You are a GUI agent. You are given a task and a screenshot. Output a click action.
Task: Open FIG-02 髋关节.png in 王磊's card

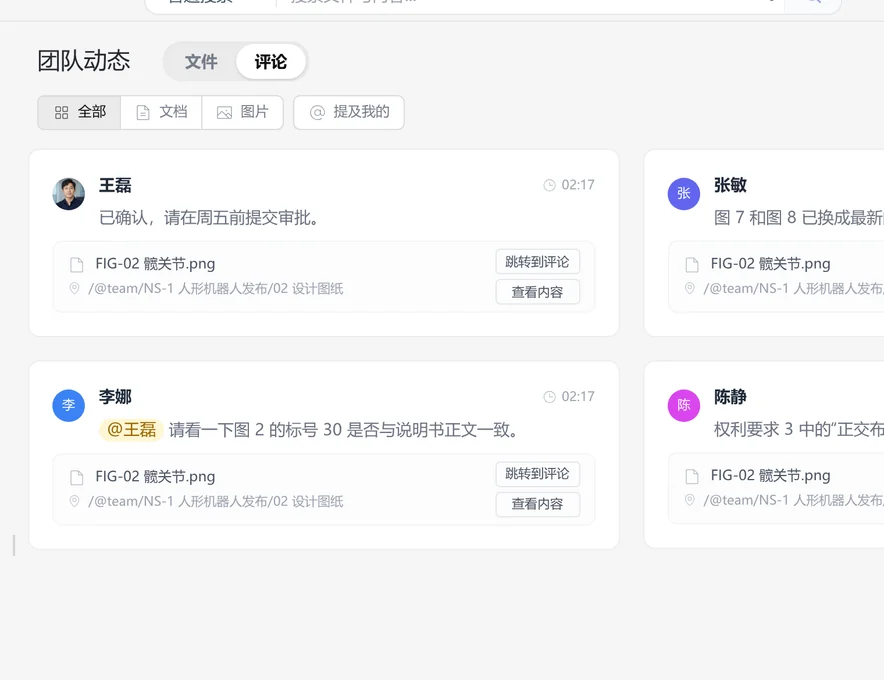coord(155,264)
